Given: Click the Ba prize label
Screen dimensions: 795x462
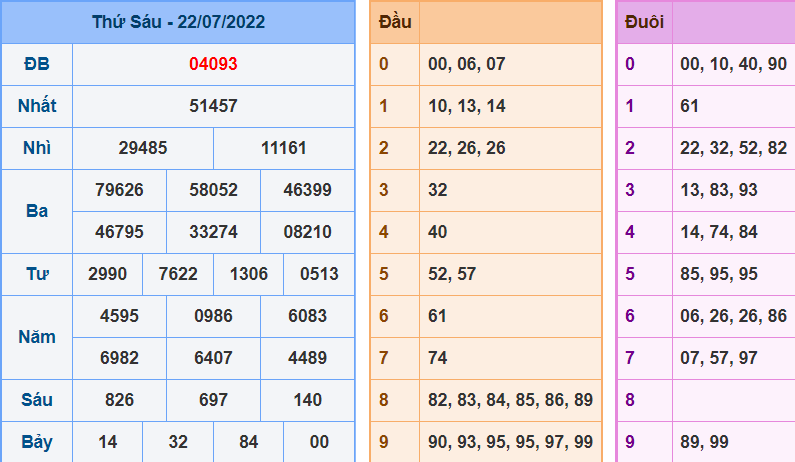Looking at the screenshot, I should [x=37, y=211].
